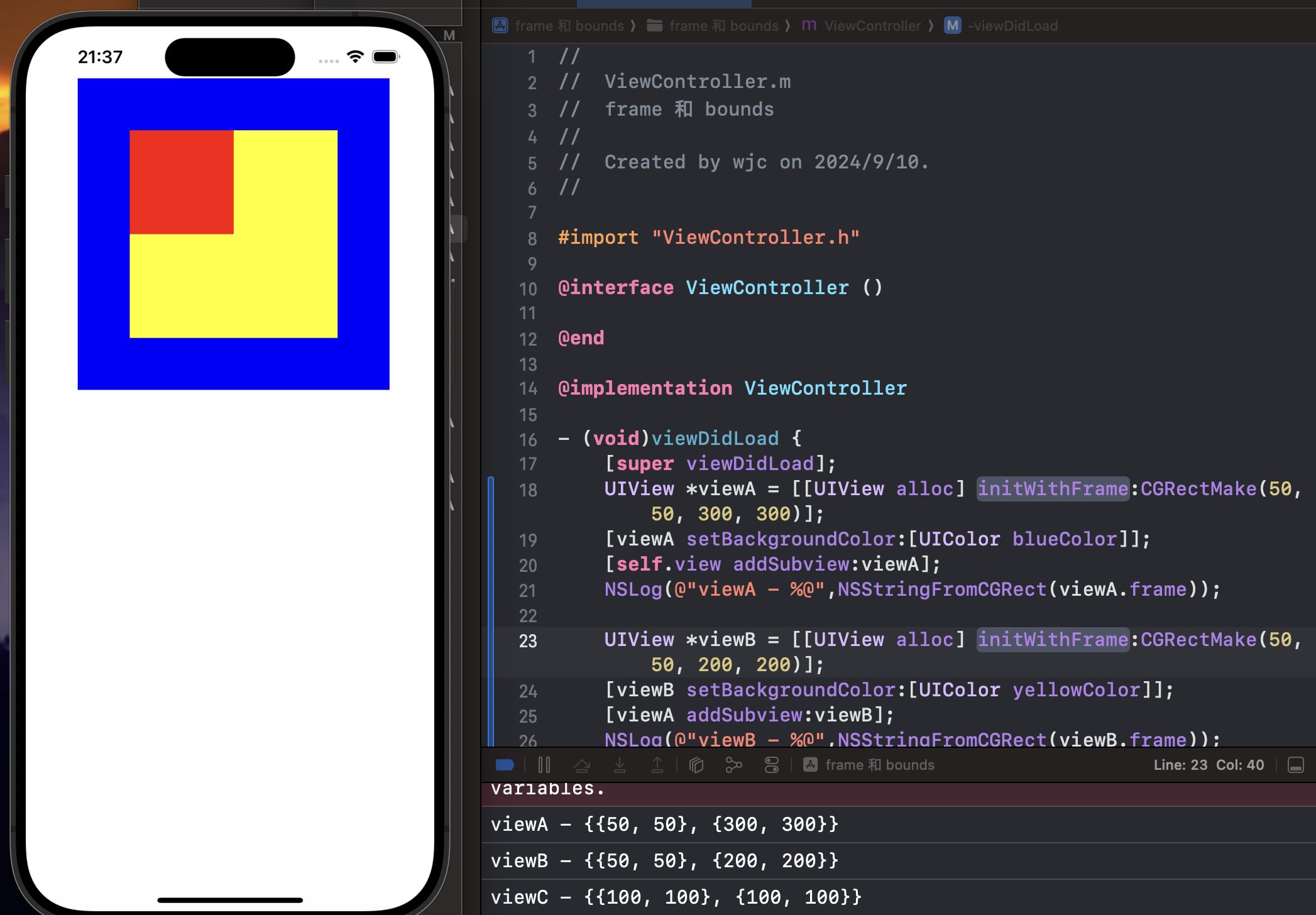Open the Debug Memory Graph tool
This screenshot has height=915, width=1316.
pyautogui.click(x=733, y=765)
